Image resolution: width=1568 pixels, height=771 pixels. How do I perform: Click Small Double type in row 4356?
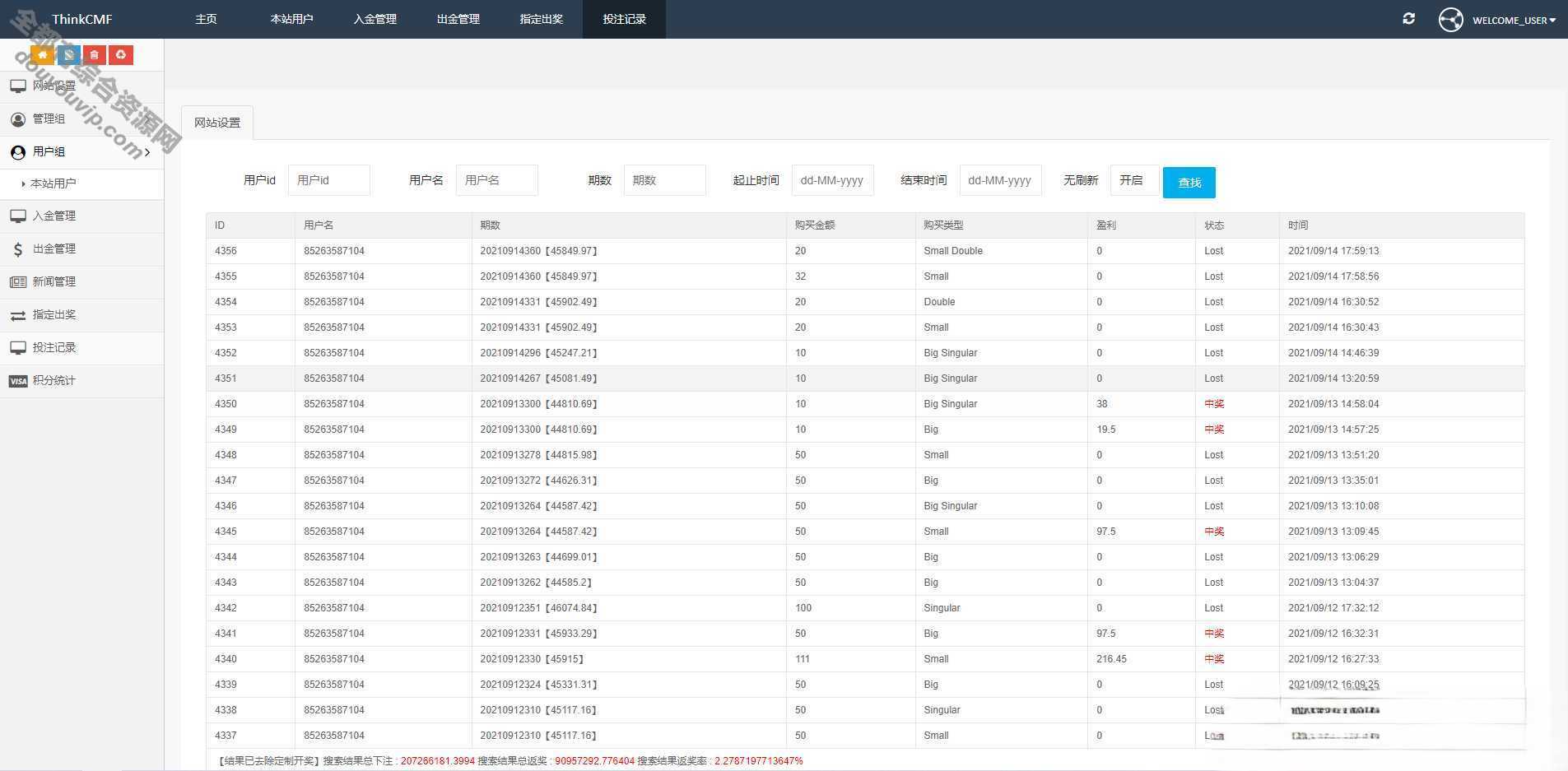[953, 251]
